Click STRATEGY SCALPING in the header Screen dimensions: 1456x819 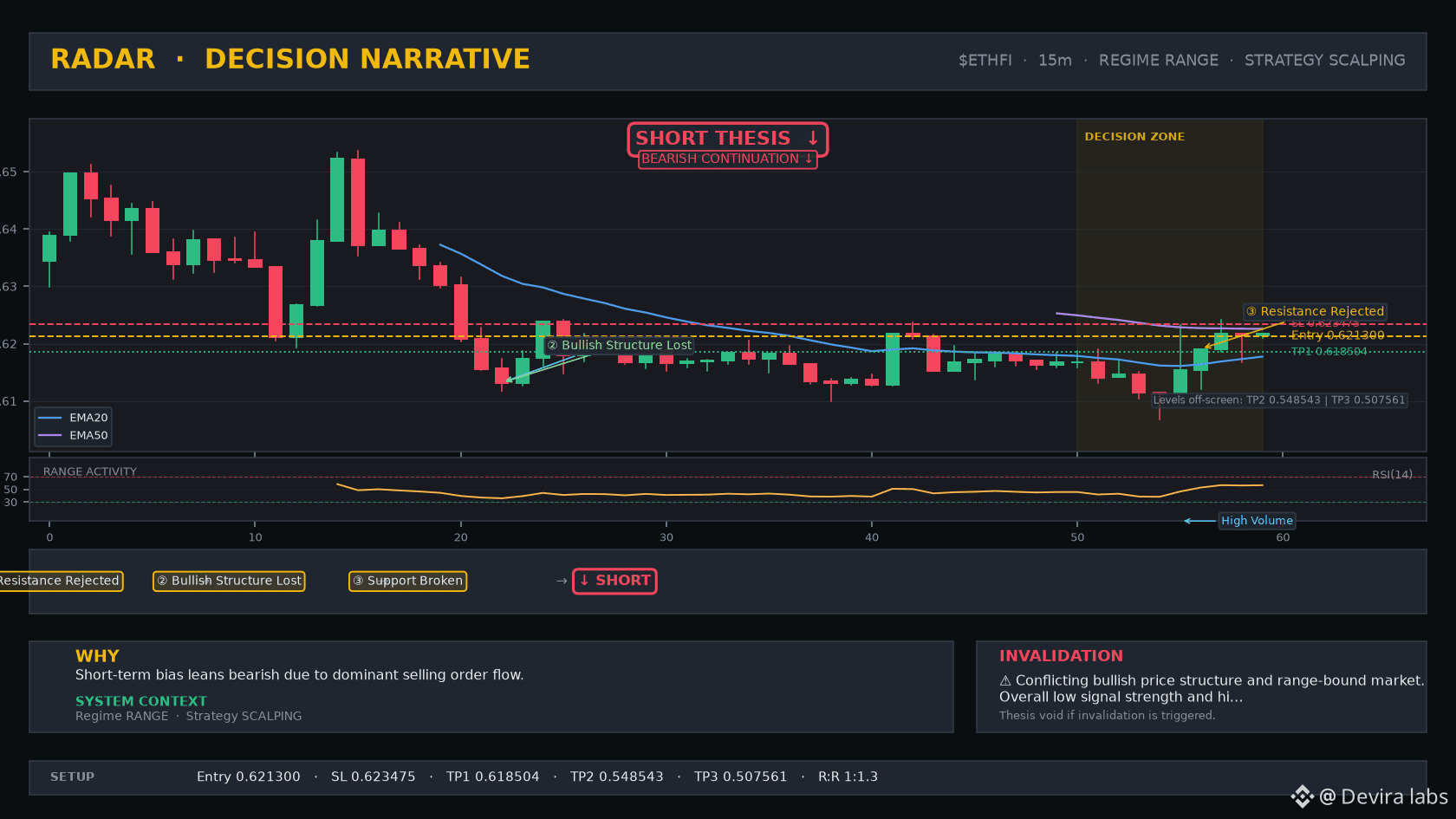[1324, 61]
